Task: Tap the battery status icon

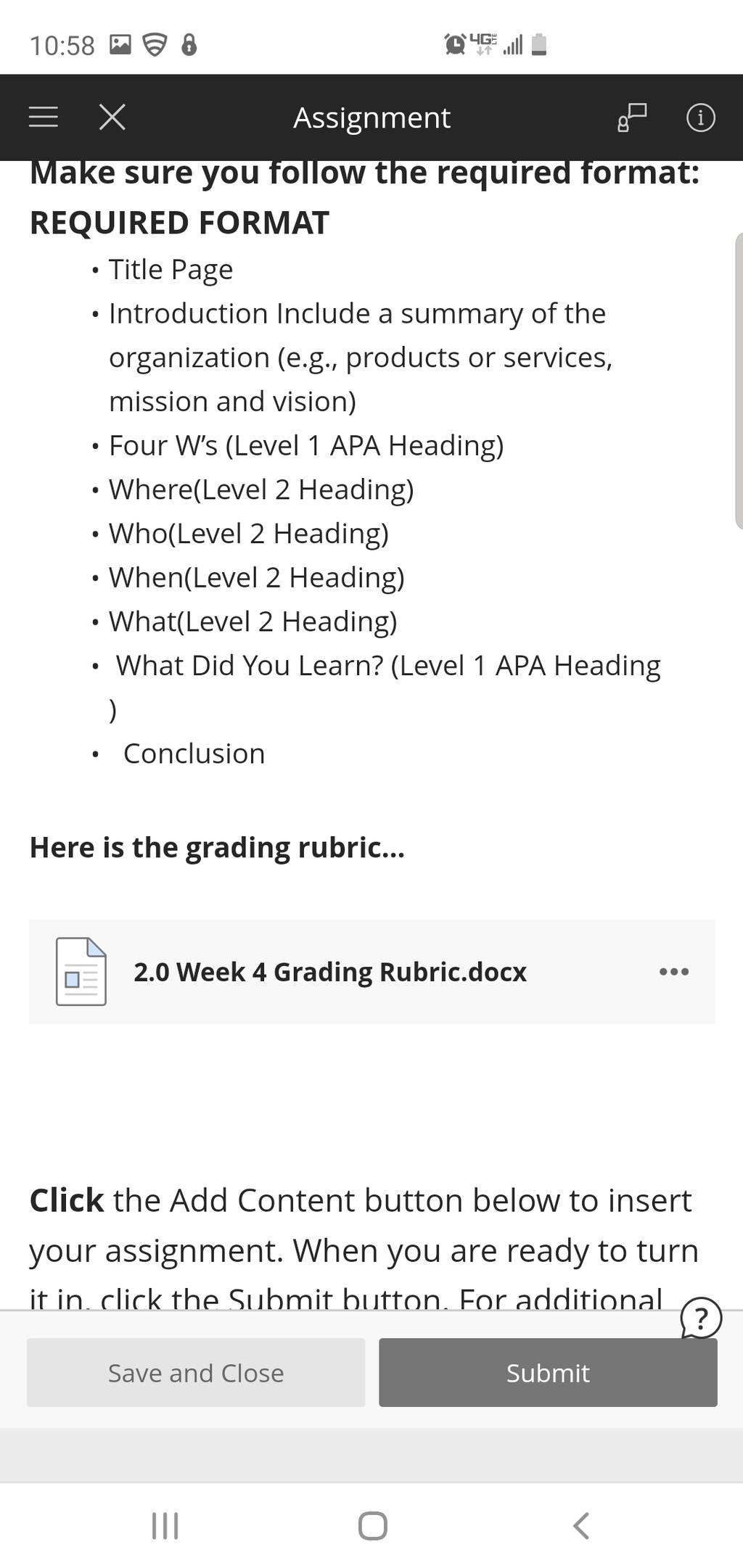Action: [x=539, y=45]
